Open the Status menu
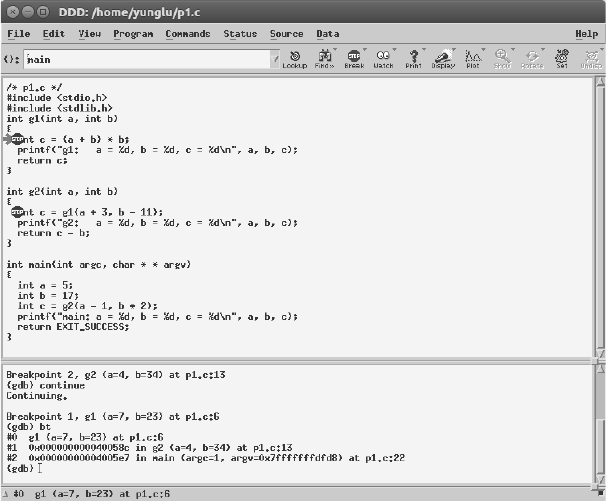606x501 pixels. [x=240, y=34]
